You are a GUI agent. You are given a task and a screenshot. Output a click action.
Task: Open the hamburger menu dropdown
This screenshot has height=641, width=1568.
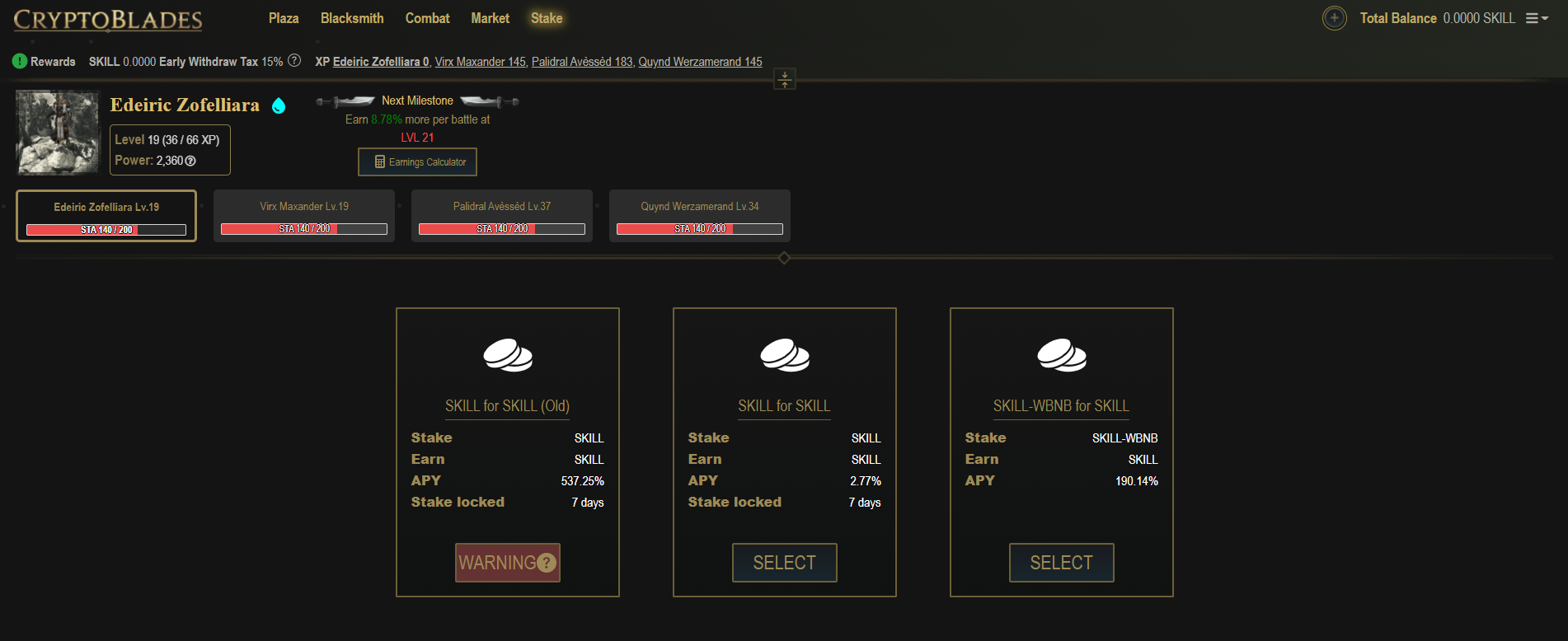(1537, 18)
